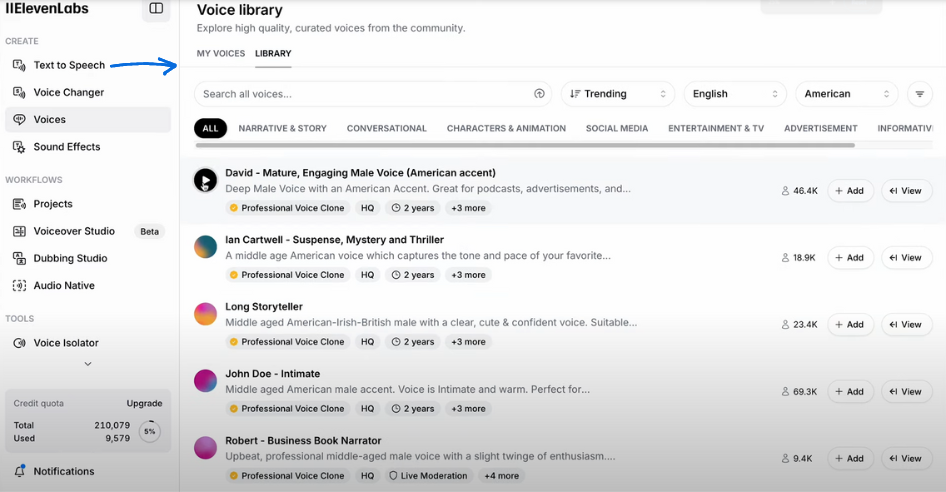Expand +3 more tags on John Doe
The image size is (946, 492).
click(x=468, y=409)
